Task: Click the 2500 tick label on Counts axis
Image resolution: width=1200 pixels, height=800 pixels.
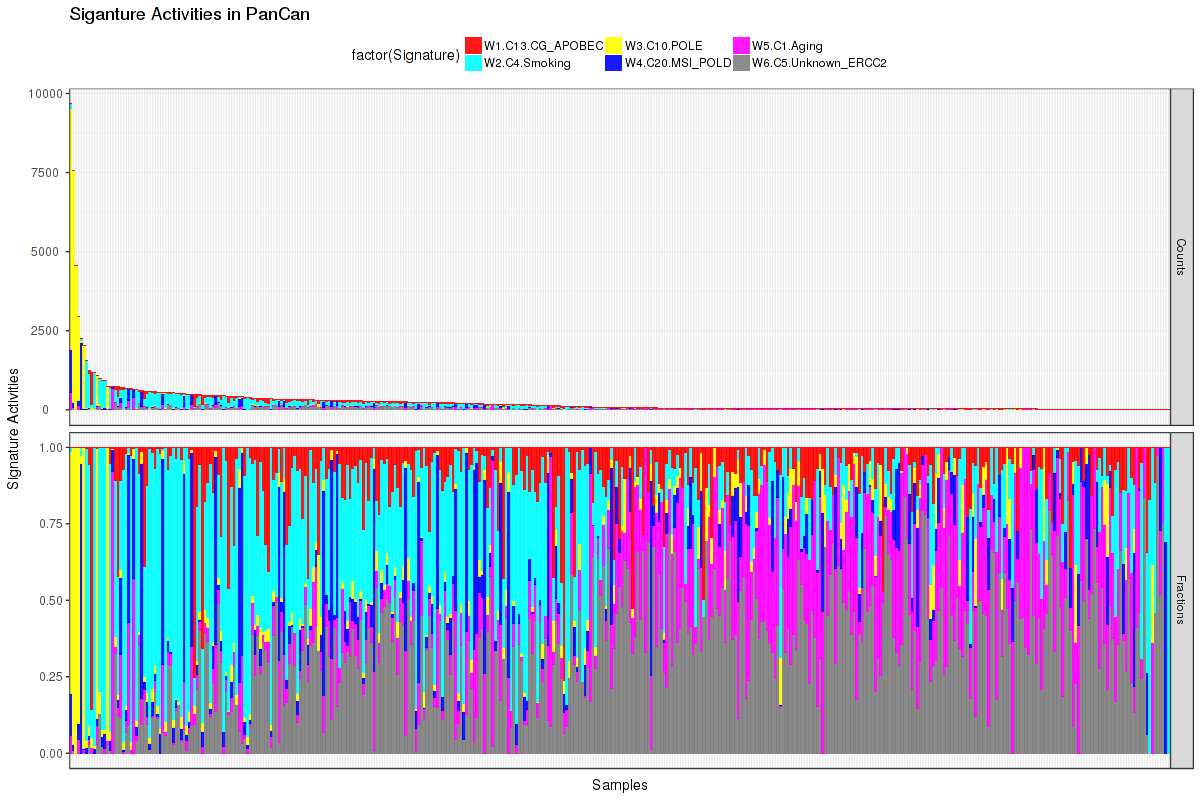Action: (47, 331)
